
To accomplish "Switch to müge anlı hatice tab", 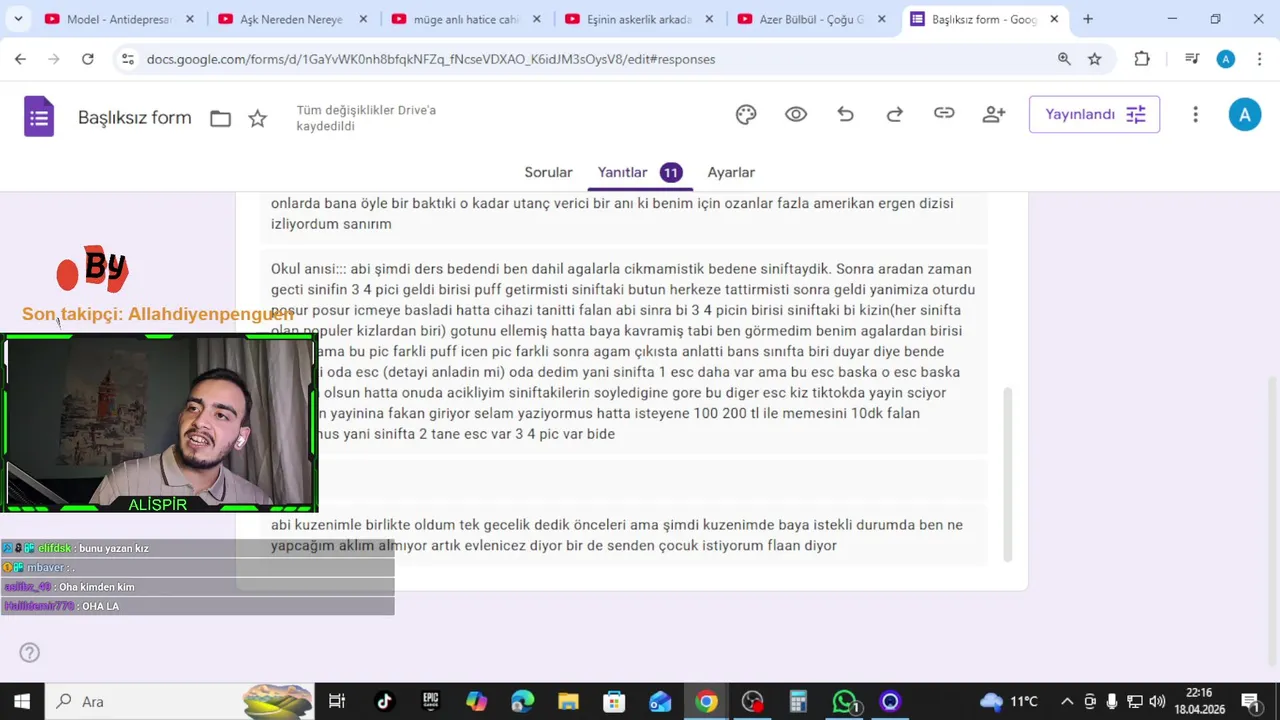I will [x=466, y=19].
